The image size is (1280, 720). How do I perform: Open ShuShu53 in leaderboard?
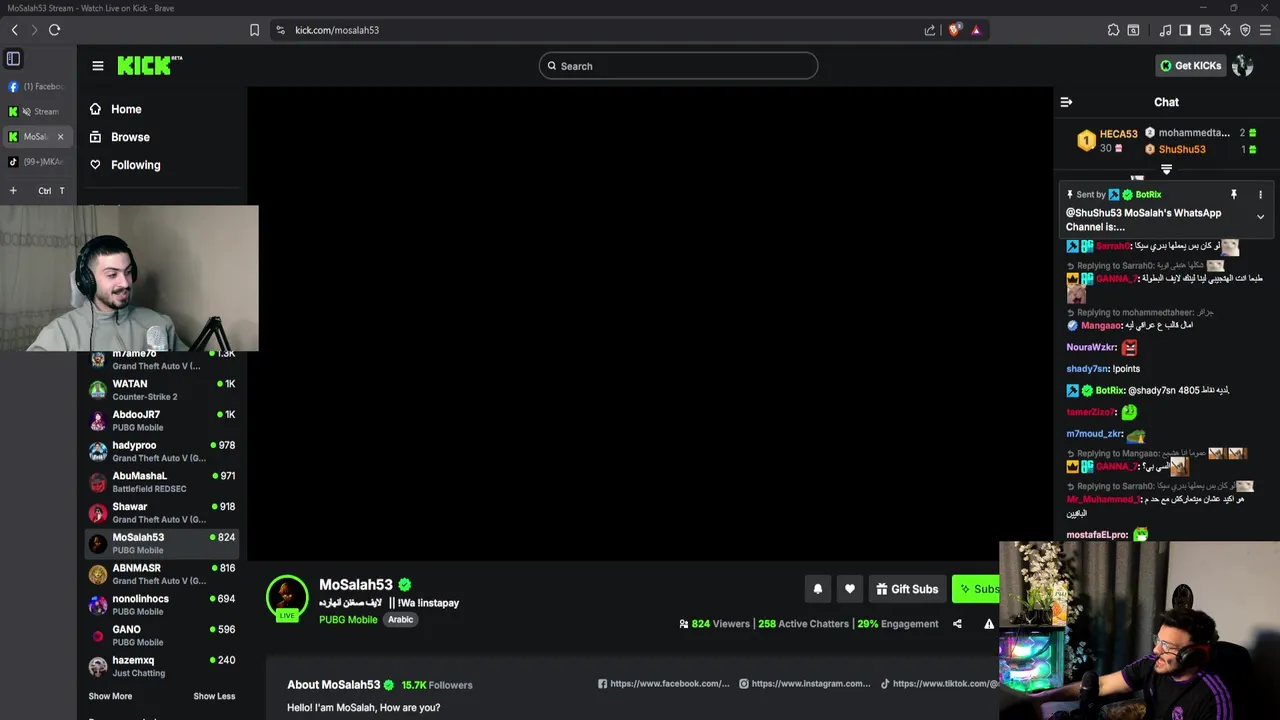(1182, 150)
